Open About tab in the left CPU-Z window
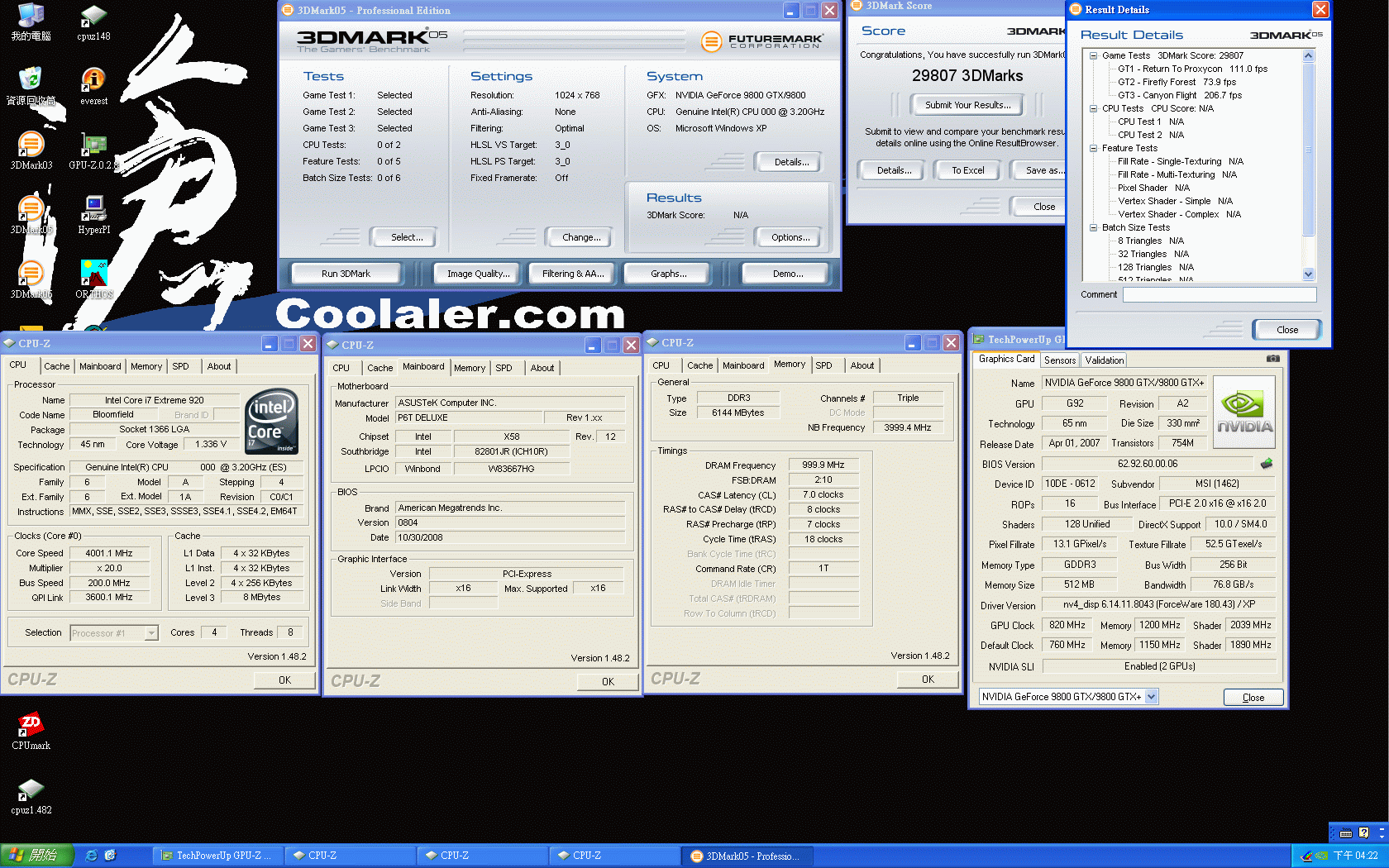Screen dimensions: 1389x868 (x=219, y=366)
